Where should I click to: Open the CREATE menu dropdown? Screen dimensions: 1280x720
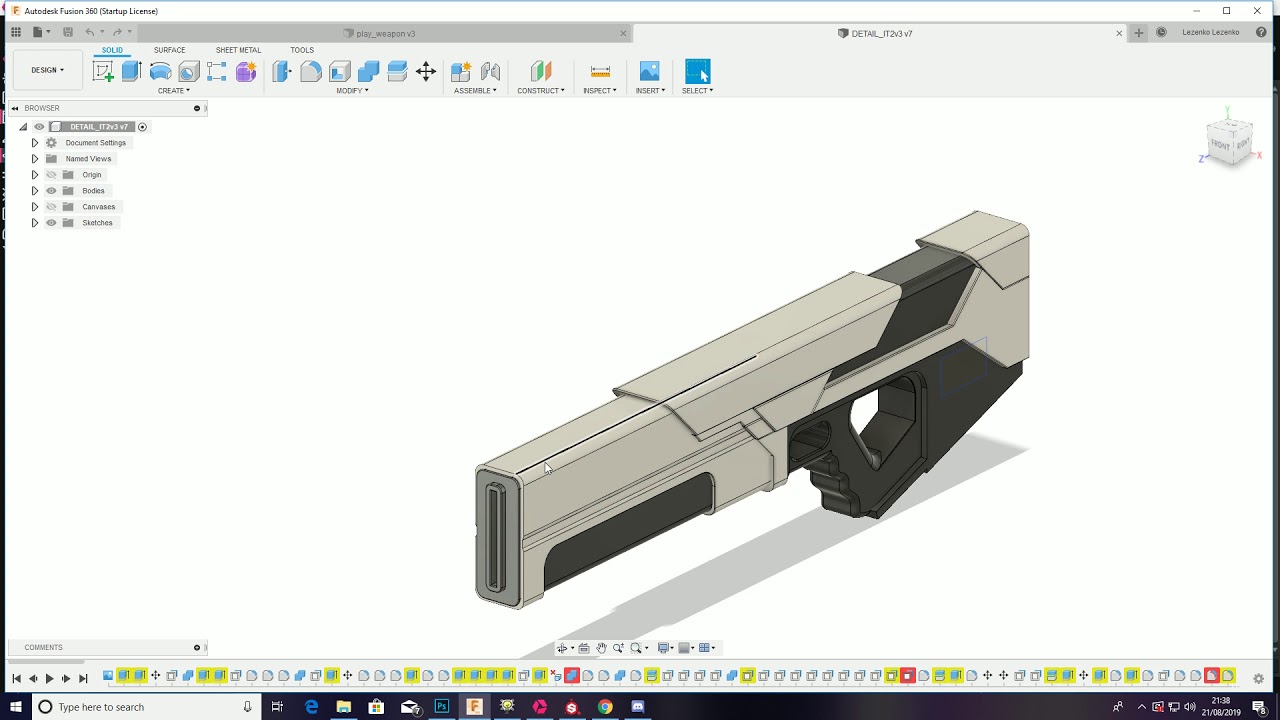(x=174, y=91)
